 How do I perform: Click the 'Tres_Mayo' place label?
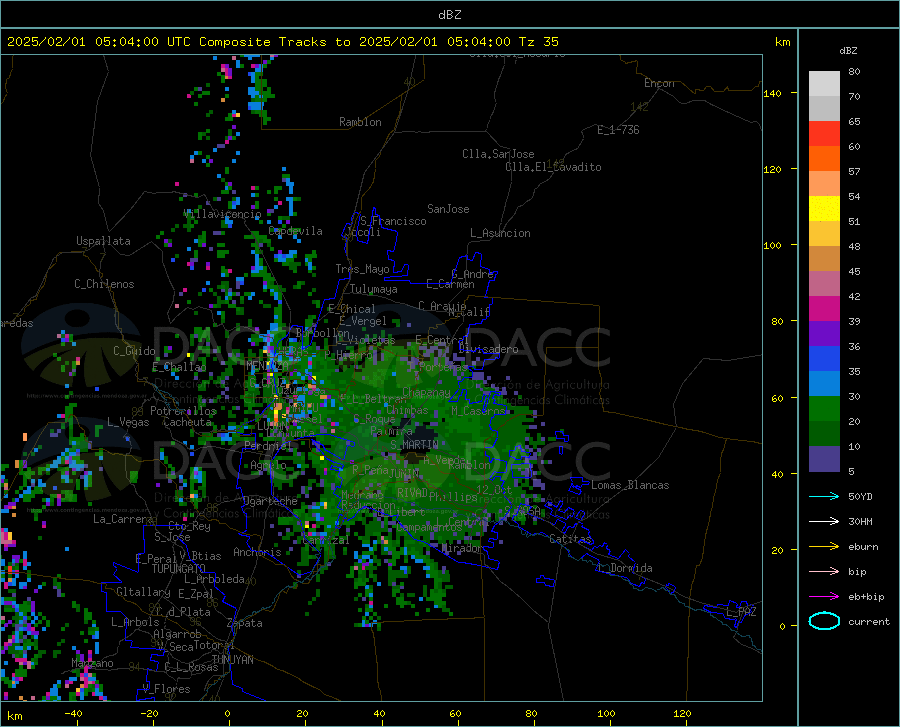coord(362,269)
